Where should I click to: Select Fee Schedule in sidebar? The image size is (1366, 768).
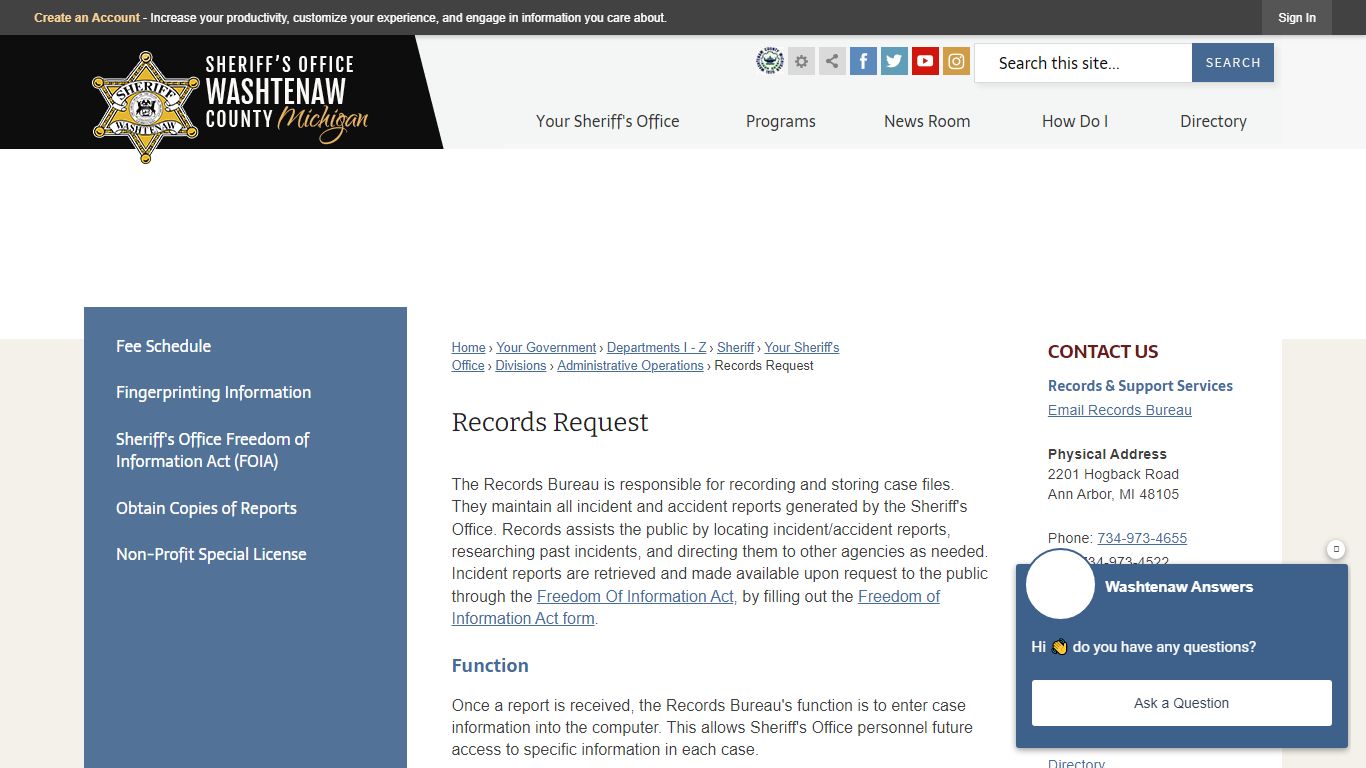164,346
